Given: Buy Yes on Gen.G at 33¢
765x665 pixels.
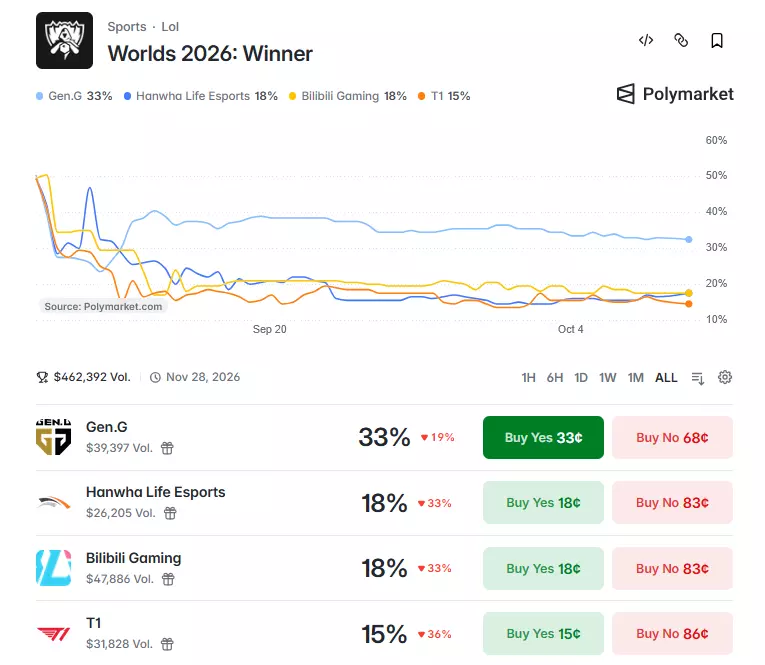Looking at the screenshot, I should [x=543, y=438].
